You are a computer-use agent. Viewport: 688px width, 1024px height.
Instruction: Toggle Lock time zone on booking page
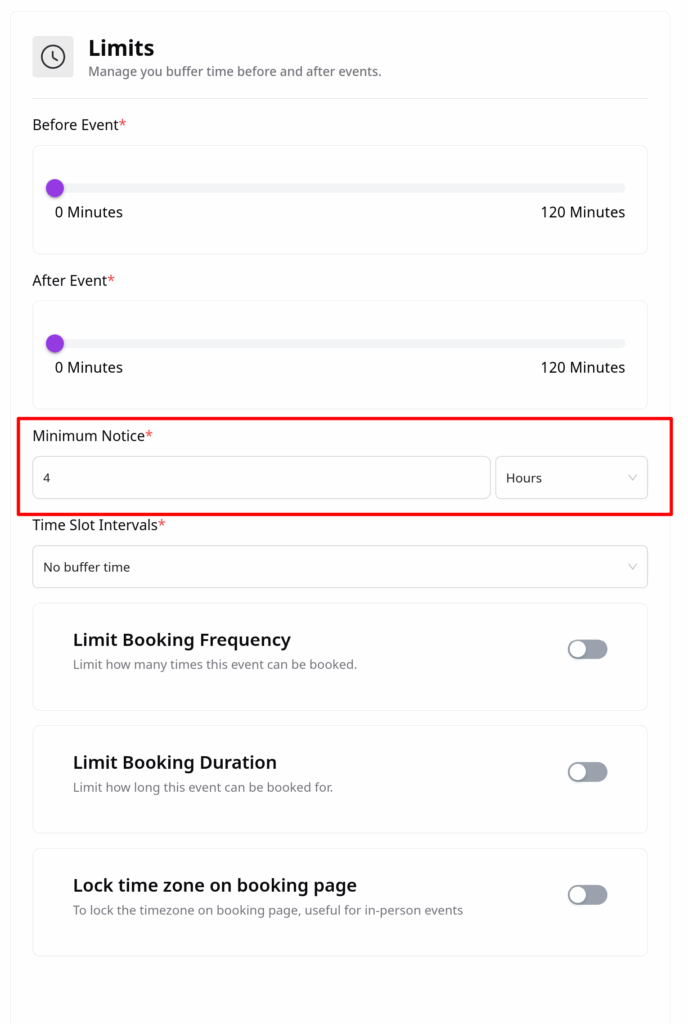tap(587, 895)
